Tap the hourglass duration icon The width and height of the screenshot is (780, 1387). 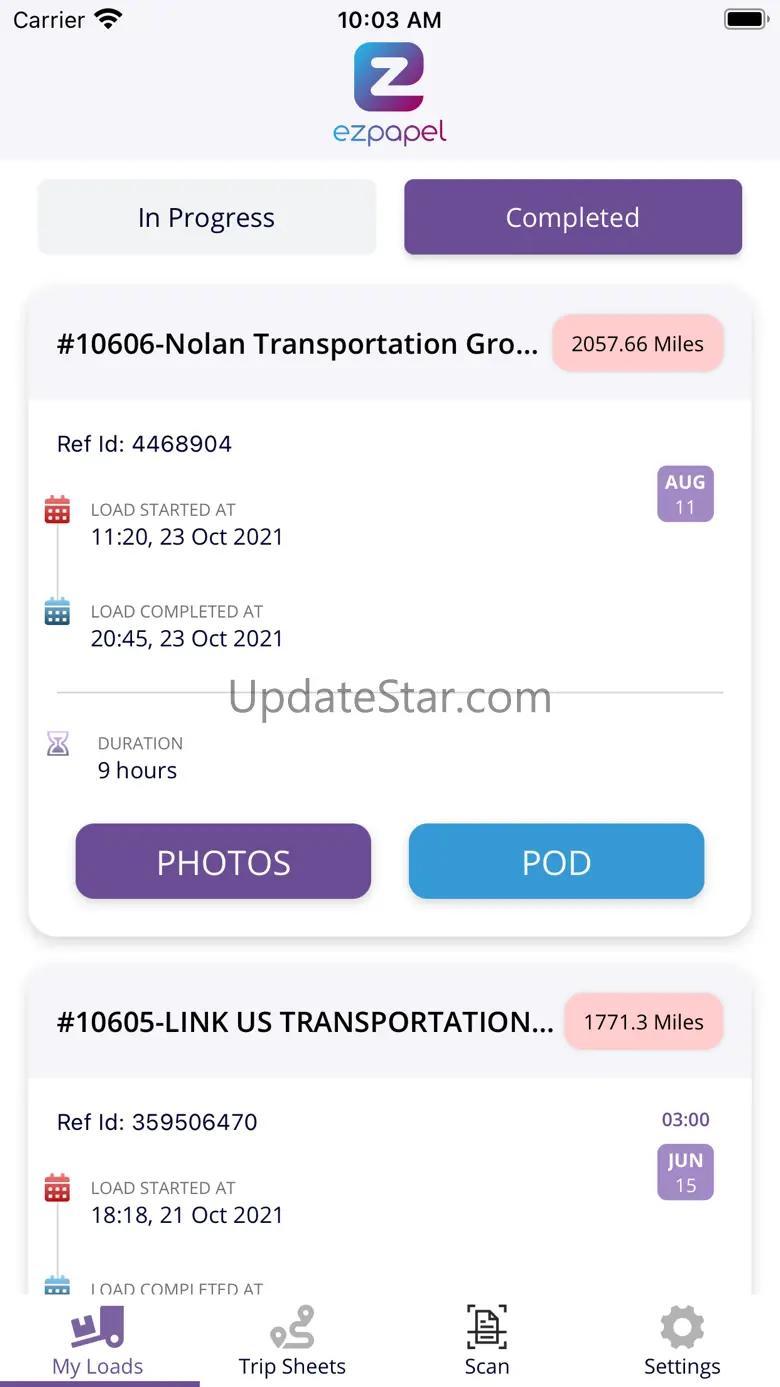(x=58, y=744)
